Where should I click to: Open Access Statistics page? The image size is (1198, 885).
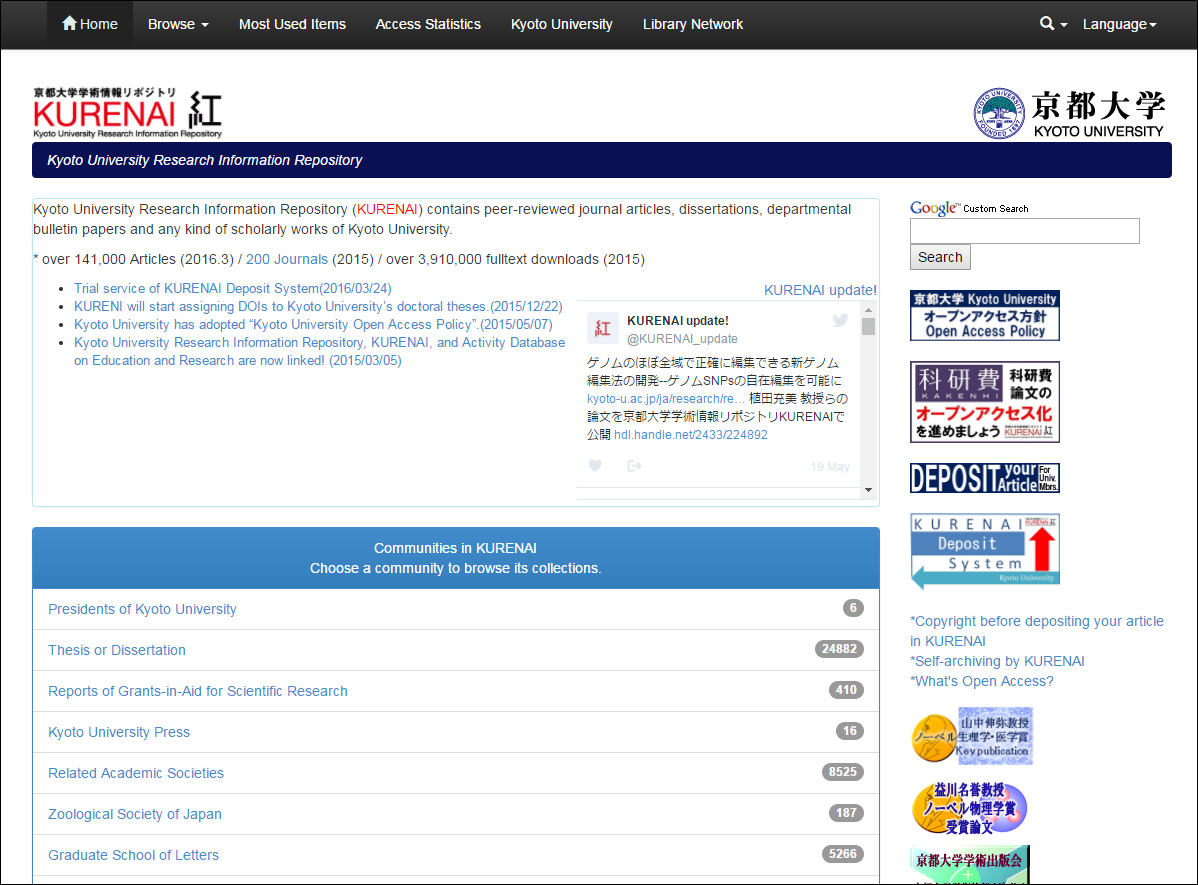pos(428,24)
